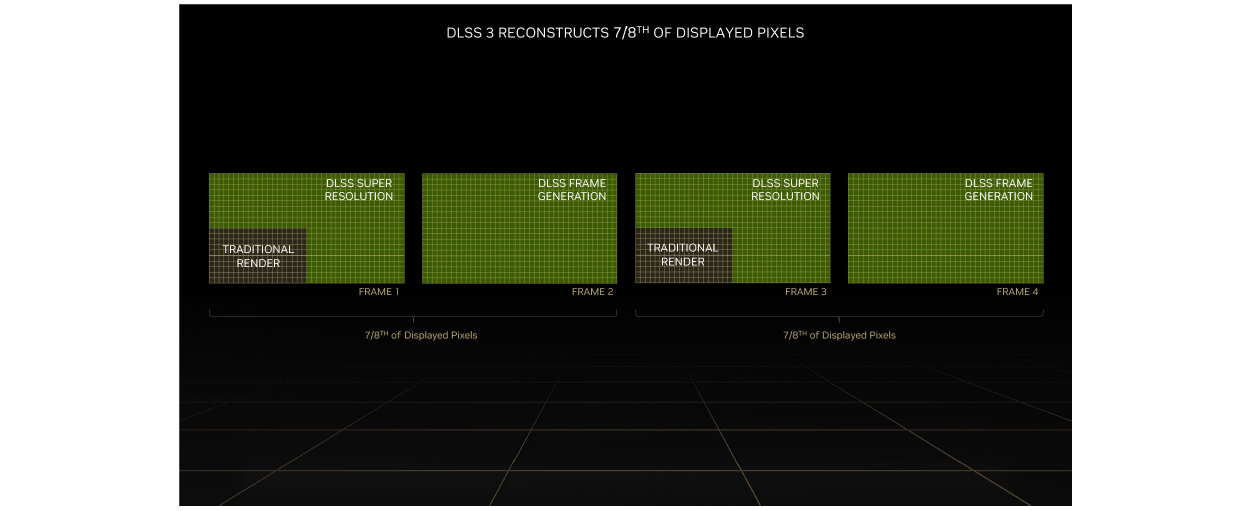Click the "FRAME 3" caption
This screenshot has height=511, width=1251.
pyautogui.click(x=806, y=292)
